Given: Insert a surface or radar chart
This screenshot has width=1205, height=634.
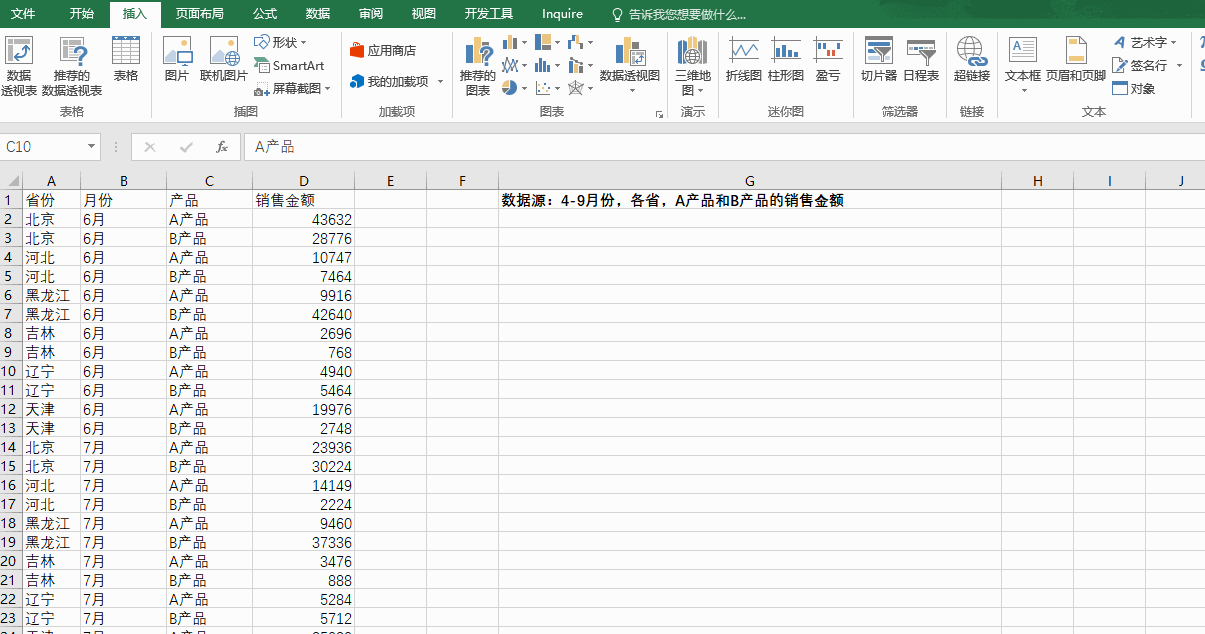Looking at the screenshot, I should pos(580,88).
